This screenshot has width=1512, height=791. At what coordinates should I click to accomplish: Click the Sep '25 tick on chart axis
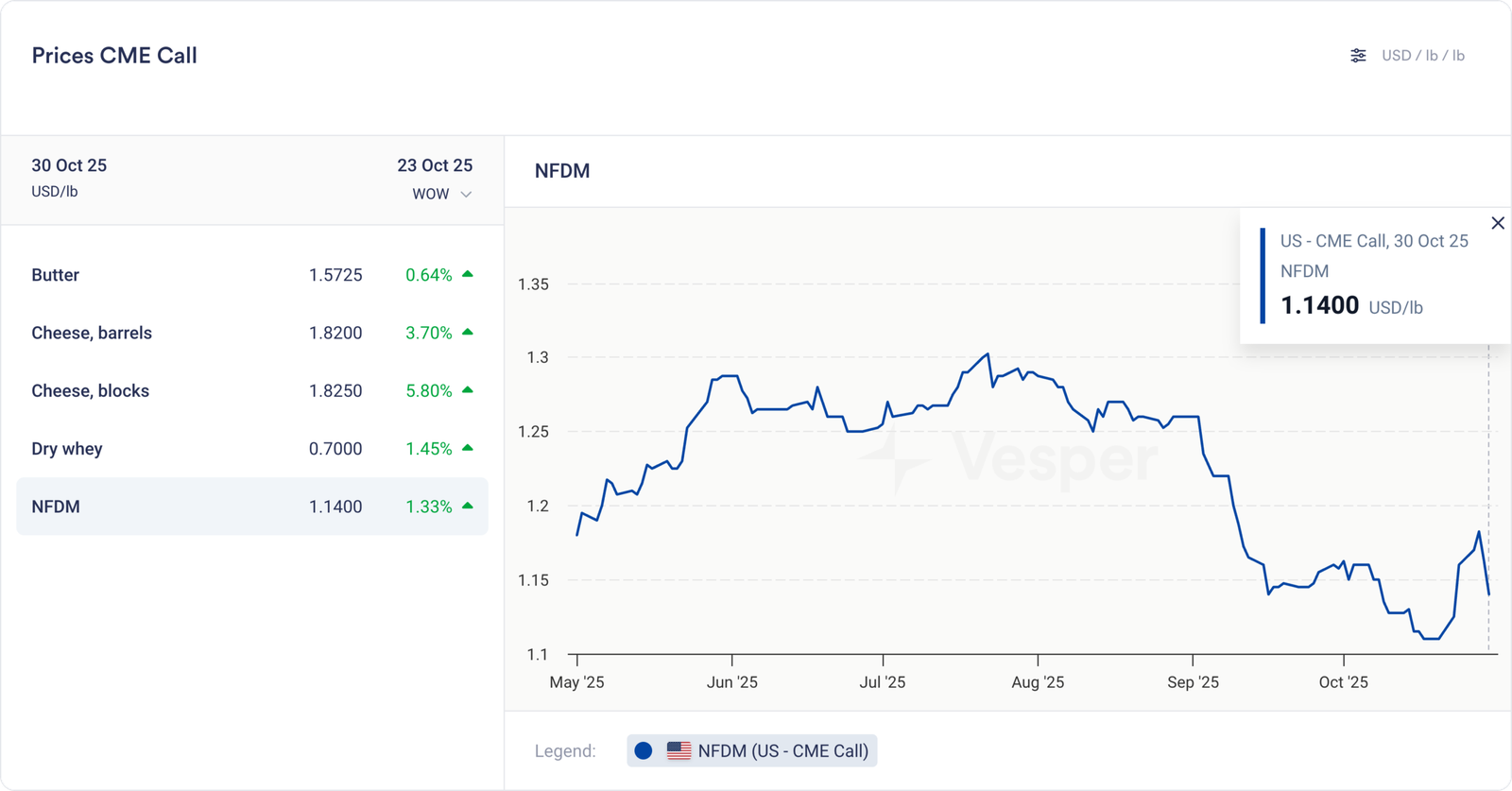[1193, 681]
